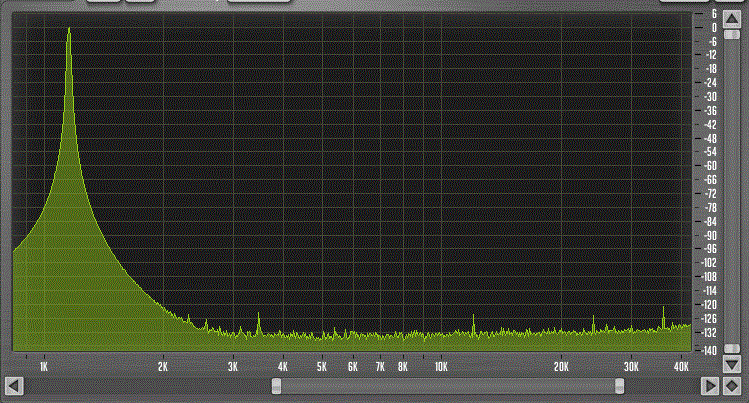Click the "-60" dB scale label
The height and width of the screenshot is (403, 749).
tap(711, 166)
